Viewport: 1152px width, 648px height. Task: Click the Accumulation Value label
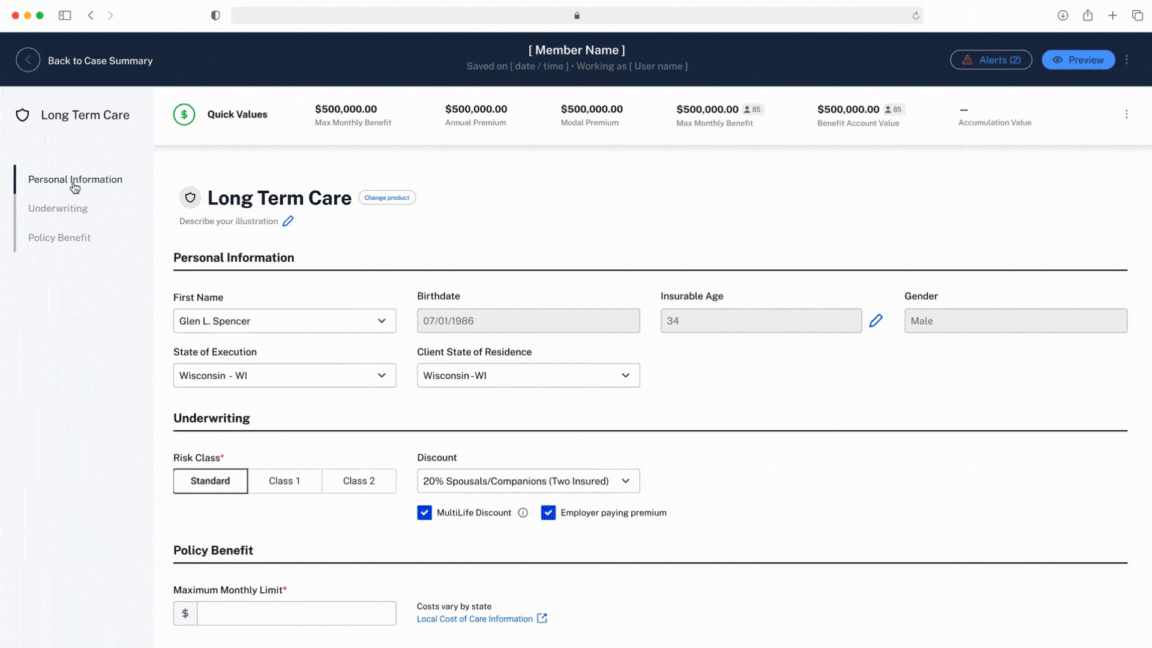(995, 123)
